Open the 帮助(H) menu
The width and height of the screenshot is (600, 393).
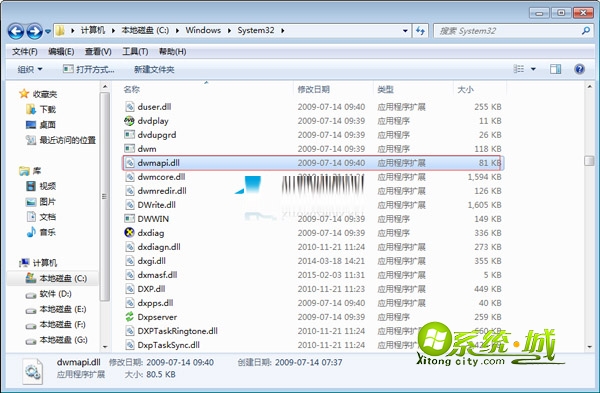pos(172,51)
